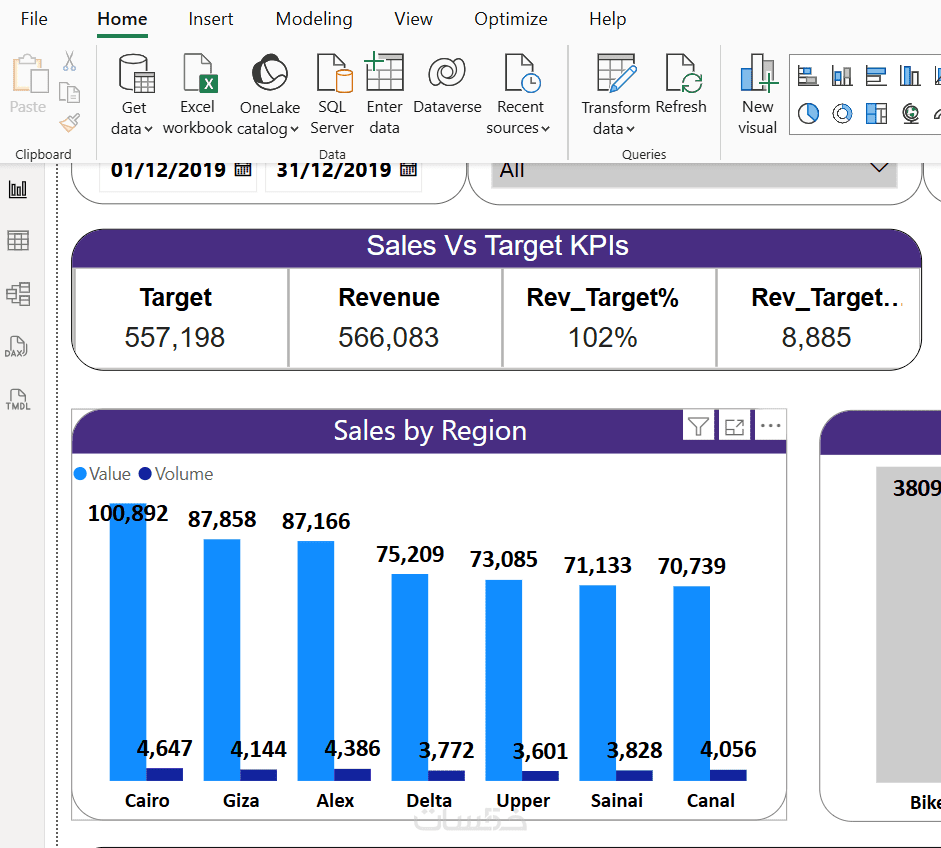Image resolution: width=941 pixels, height=848 pixels.
Task: Insert a donut chart visual
Action: tap(842, 113)
